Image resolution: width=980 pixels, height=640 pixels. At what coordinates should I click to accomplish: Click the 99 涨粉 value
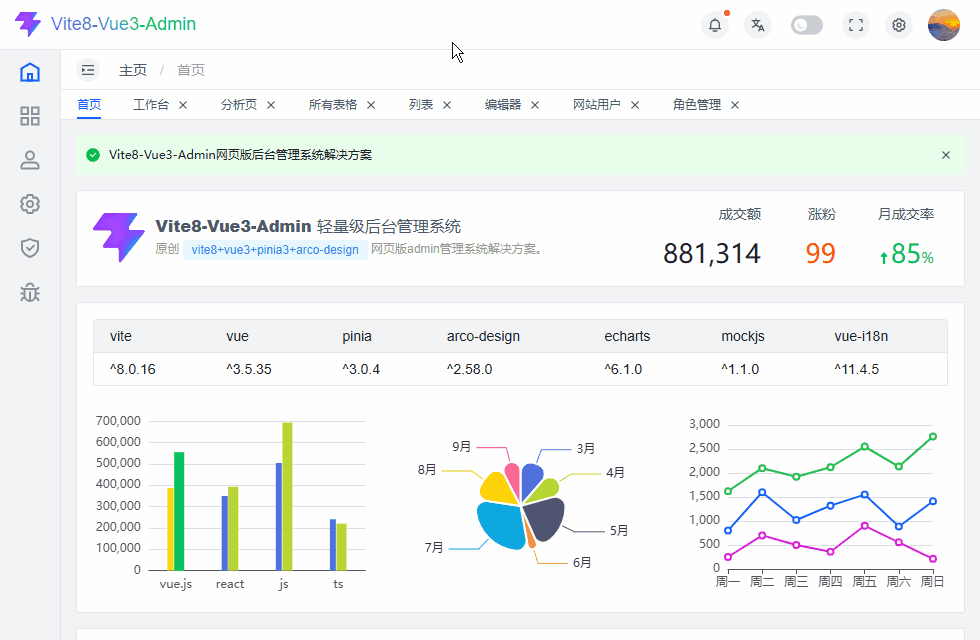tap(821, 253)
